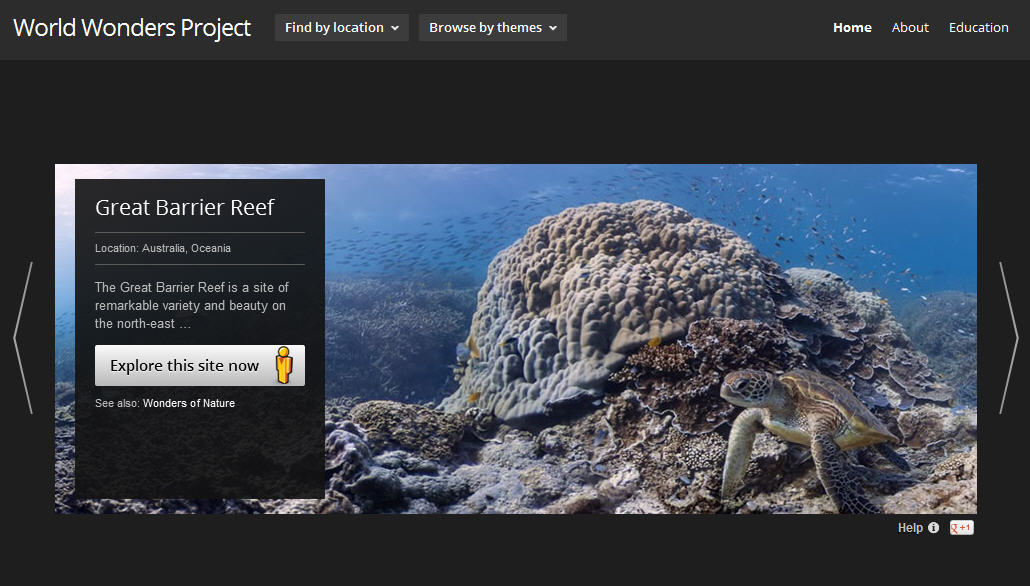Click the yellow Pegman Street View icon
Image resolution: width=1030 pixels, height=586 pixels.
[x=284, y=366]
